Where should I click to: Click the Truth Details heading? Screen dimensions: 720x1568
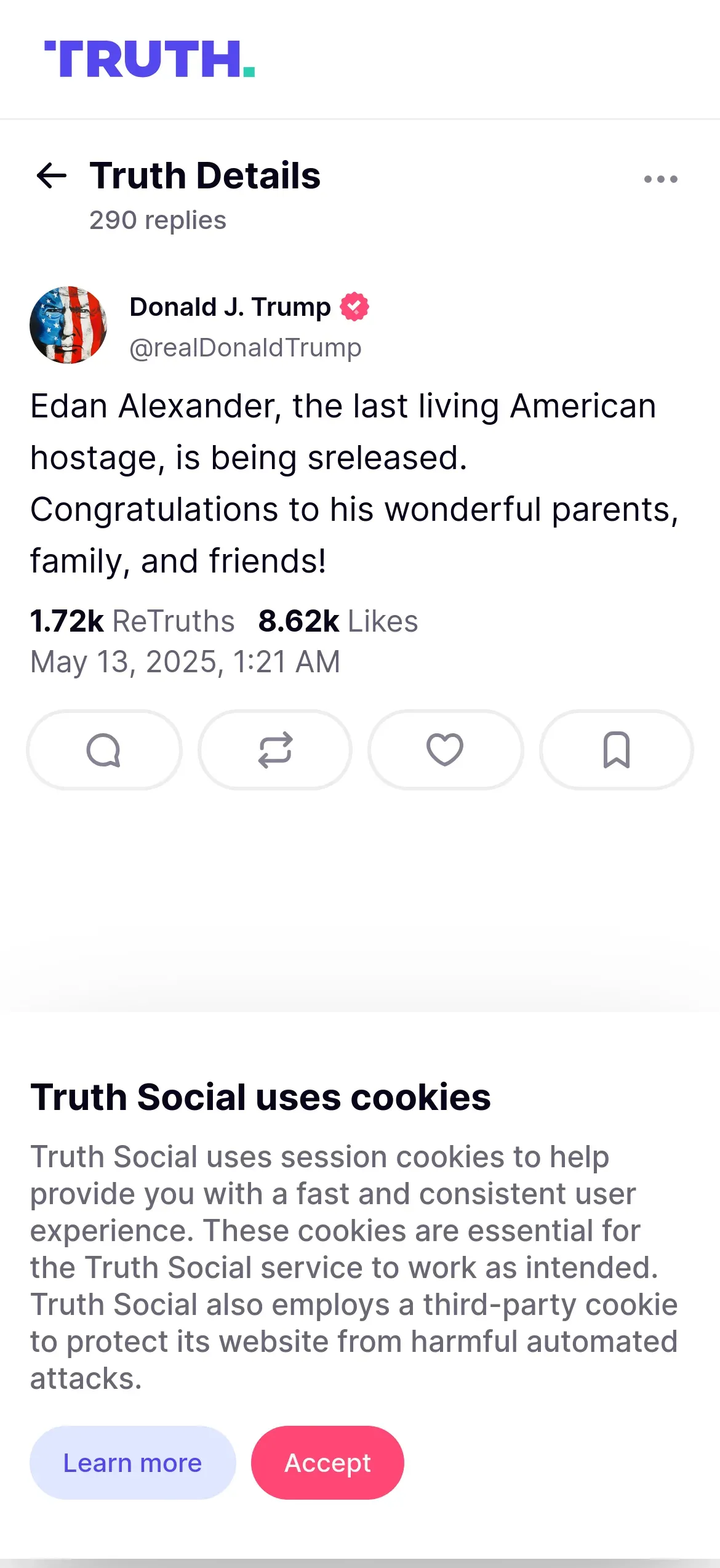click(205, 176)
